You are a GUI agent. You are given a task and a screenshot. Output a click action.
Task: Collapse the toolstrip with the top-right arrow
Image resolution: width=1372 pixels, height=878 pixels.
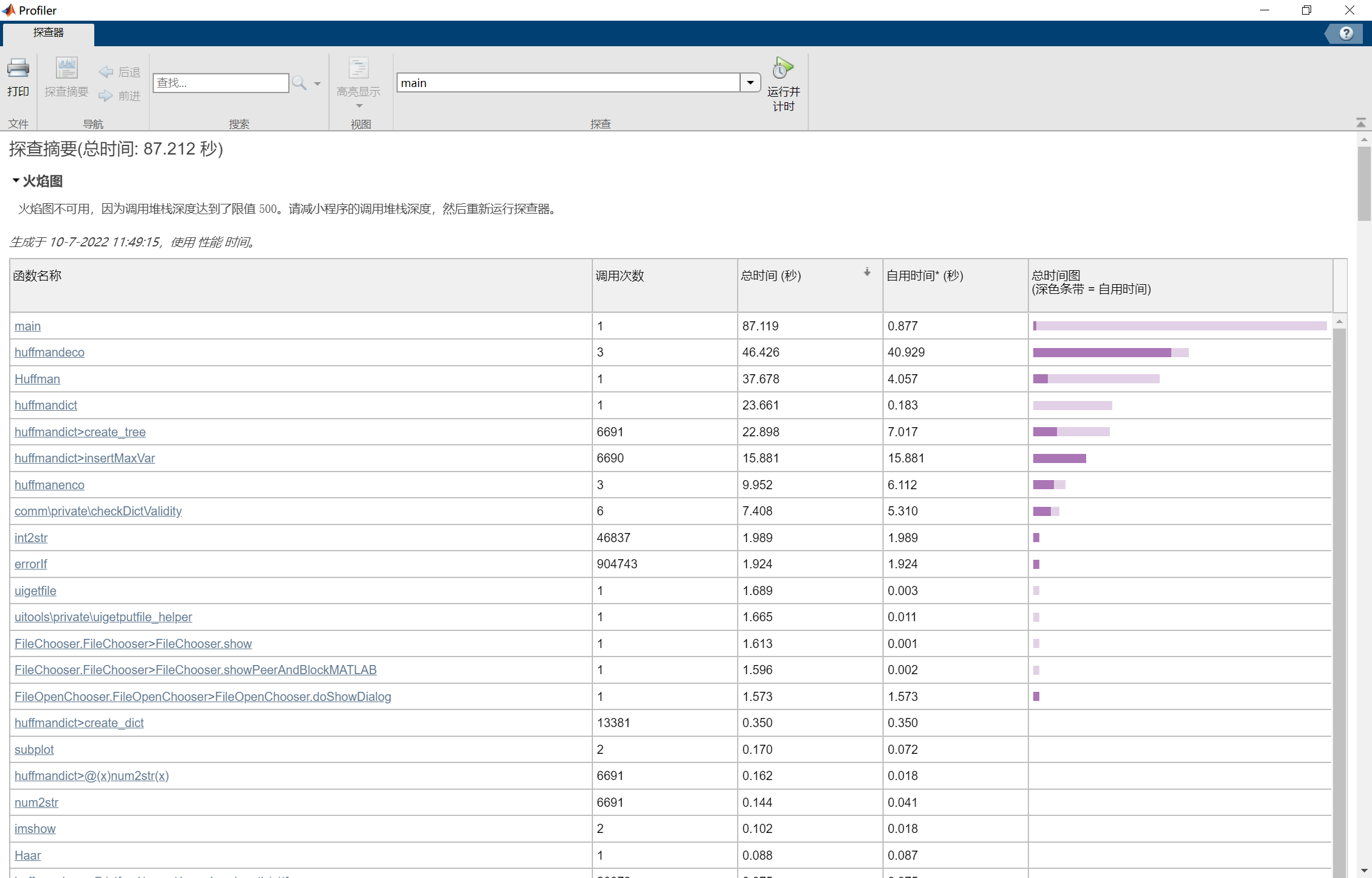pyautogui.click(x=1361, y=123)
